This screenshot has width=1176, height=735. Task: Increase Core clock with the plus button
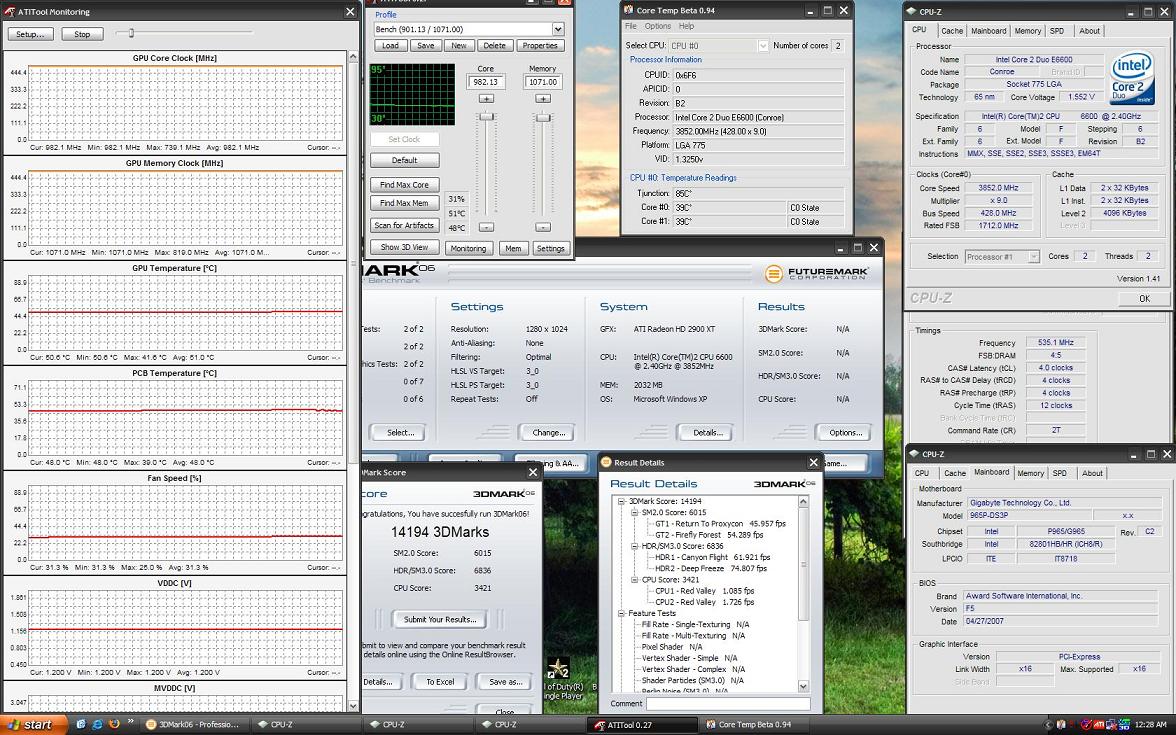[x=486, y=99]
